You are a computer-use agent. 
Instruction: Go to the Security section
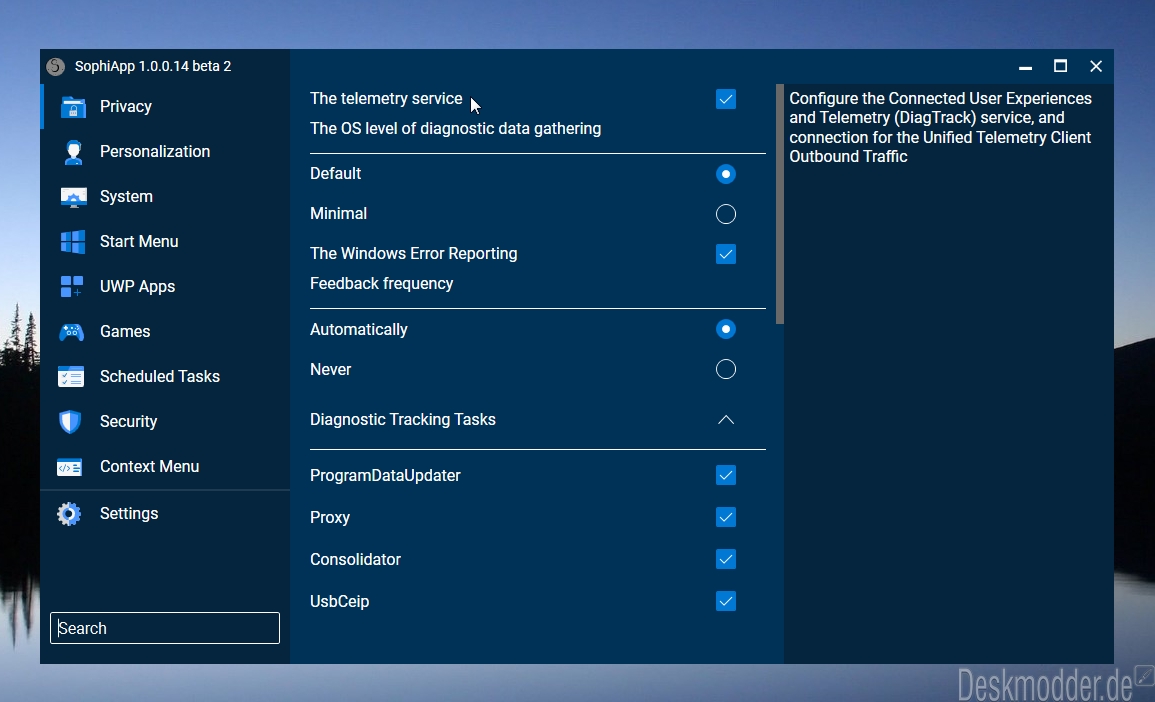pos(165,421)
